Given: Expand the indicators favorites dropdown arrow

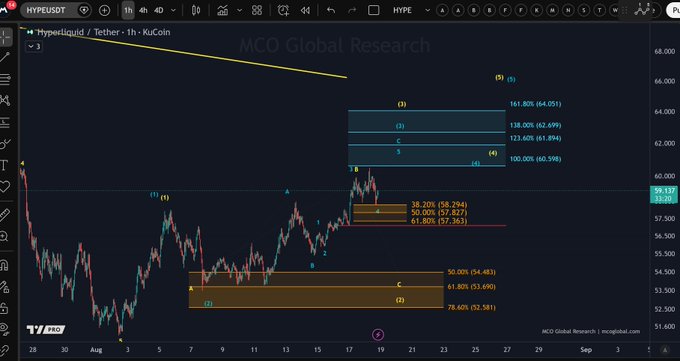Looking at the screenshot, I should [239, 10].
